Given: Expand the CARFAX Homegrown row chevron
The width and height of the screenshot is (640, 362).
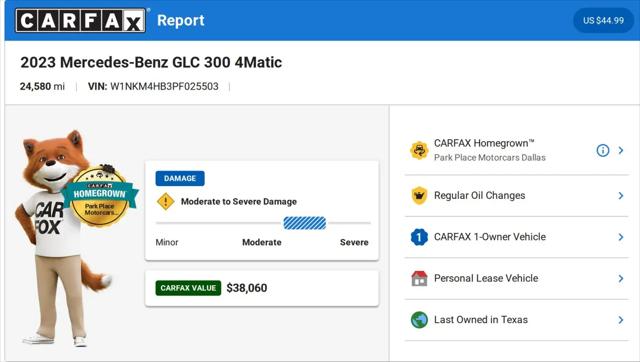Looking at the screenshot, I should click(621, 150).
